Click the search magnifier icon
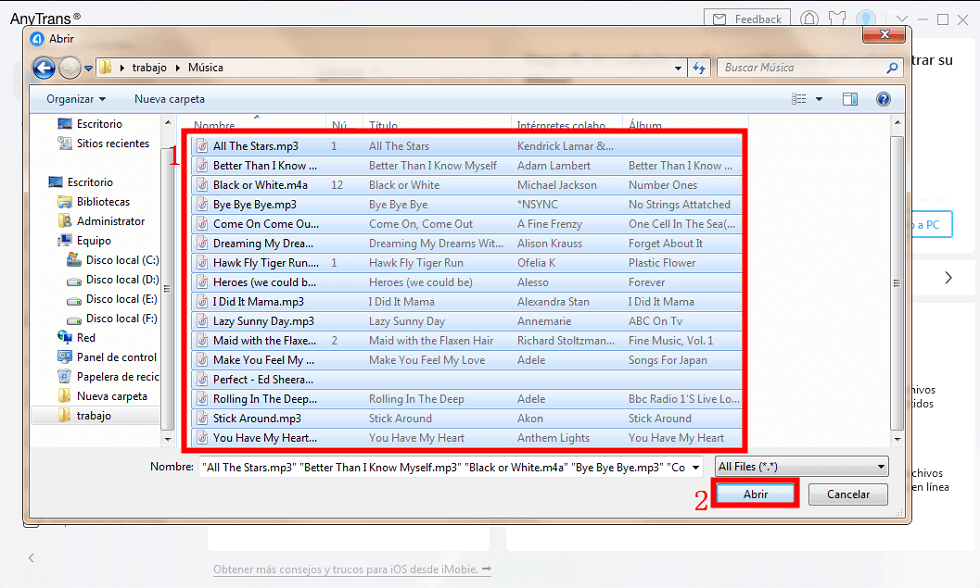 pos(892,67)
